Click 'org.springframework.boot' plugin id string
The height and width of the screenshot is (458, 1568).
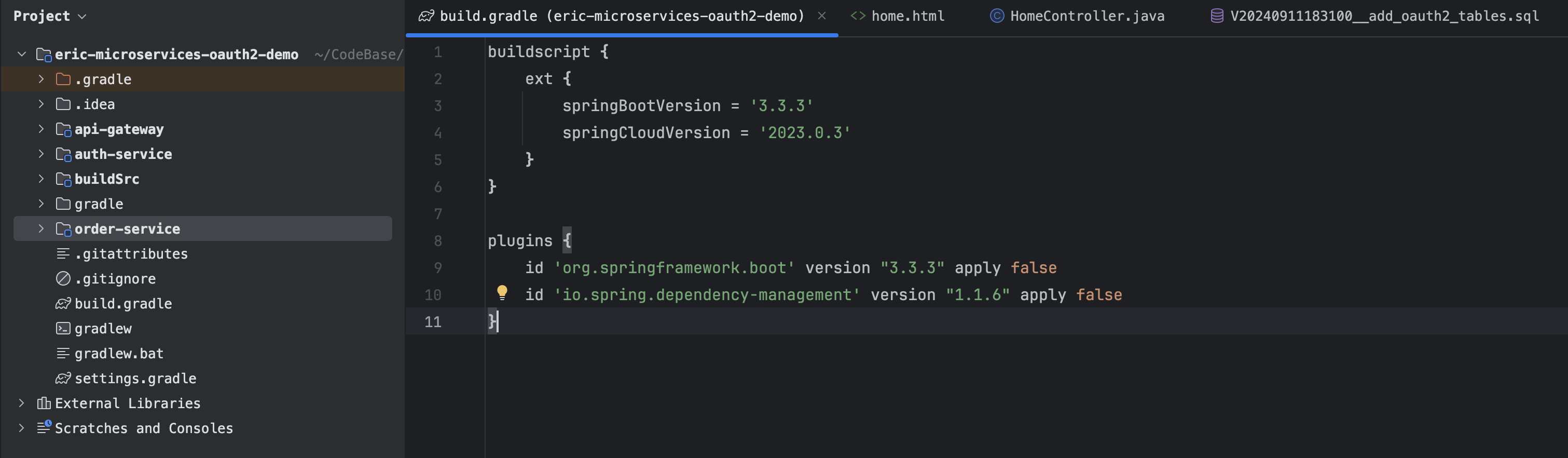coord(674,268)
